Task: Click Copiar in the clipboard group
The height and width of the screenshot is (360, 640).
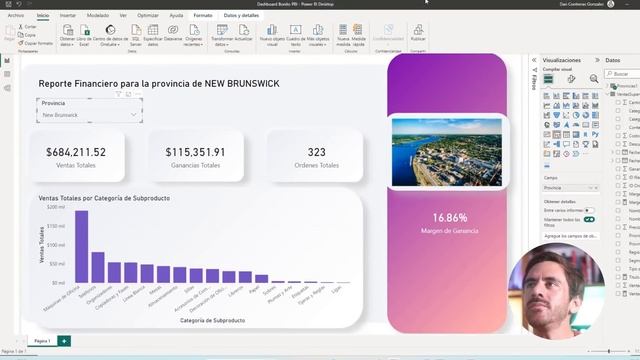Action: click(27, 35)
